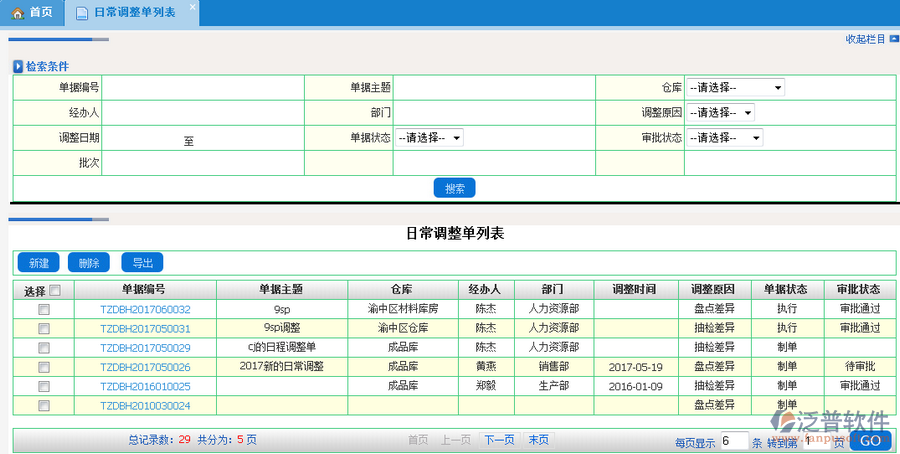Open the 单据状态 dropdown
Image resolution: width=900 pixels, height=454 pixels.
pyautogui.click(x=429, y=138)
